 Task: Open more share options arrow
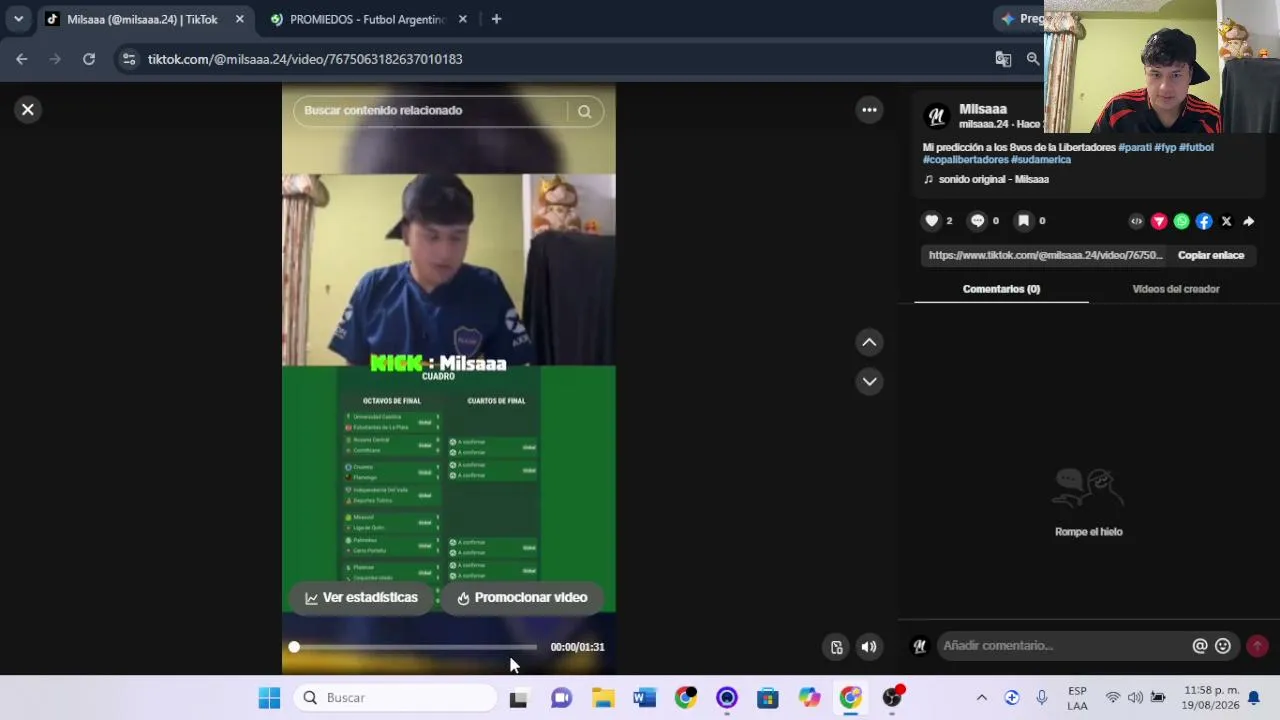pyautogui.click(x=1248, y=221)
